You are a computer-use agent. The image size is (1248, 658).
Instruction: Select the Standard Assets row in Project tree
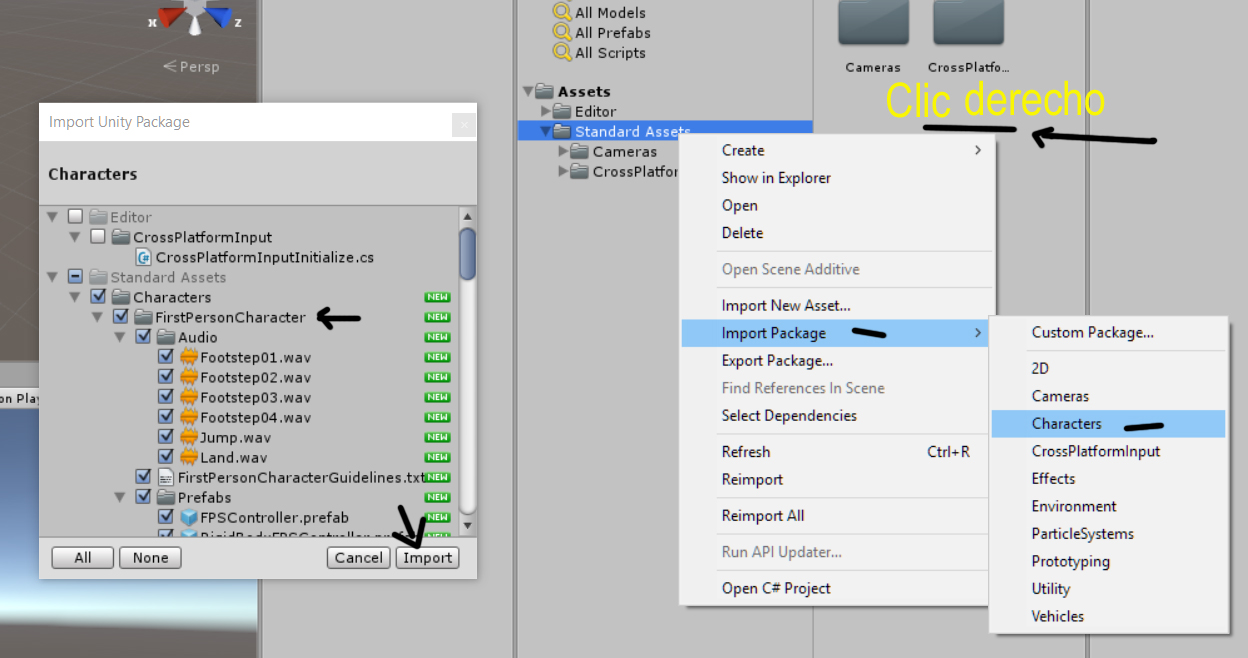(665, 131)
